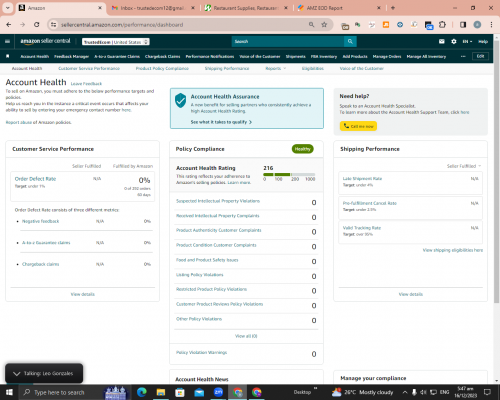Screen dimensions: 500x400
Task: Click the volume speaker tray icon
Action: (x=423, y=392)
